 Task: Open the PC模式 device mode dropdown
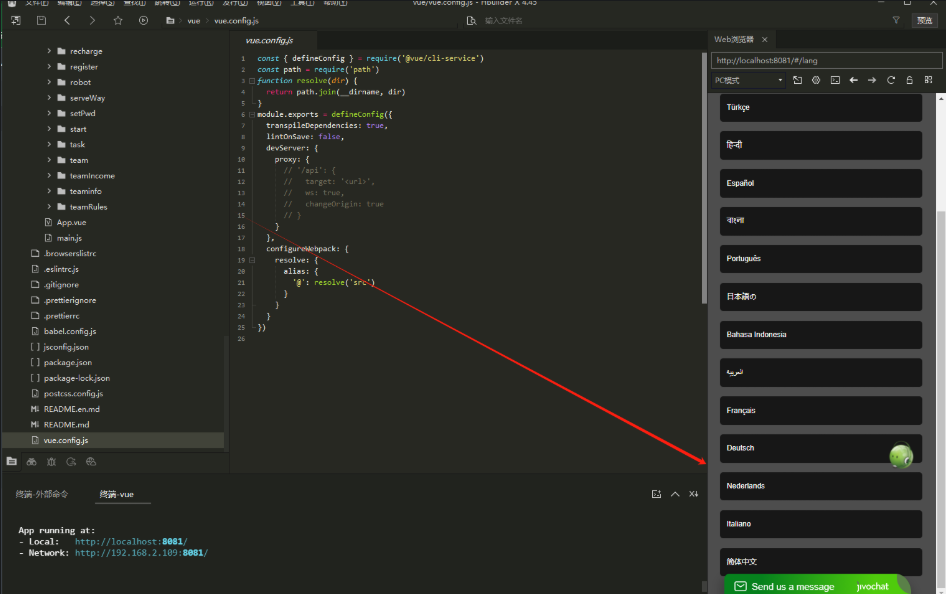coord(748,80)
